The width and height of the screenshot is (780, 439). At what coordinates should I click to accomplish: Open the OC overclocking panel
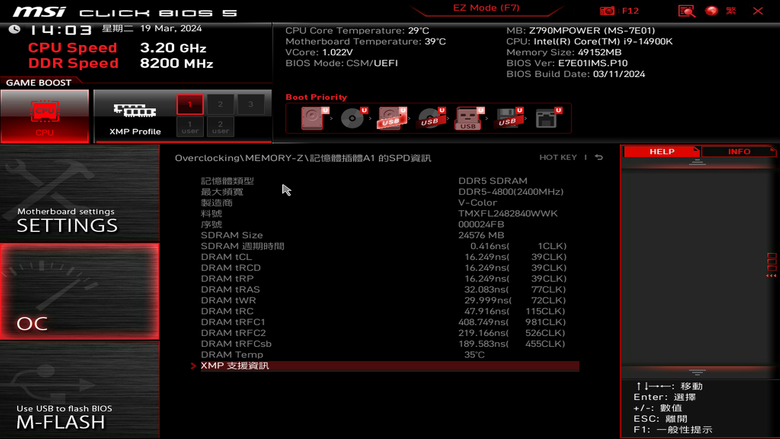tap(80, 292)
